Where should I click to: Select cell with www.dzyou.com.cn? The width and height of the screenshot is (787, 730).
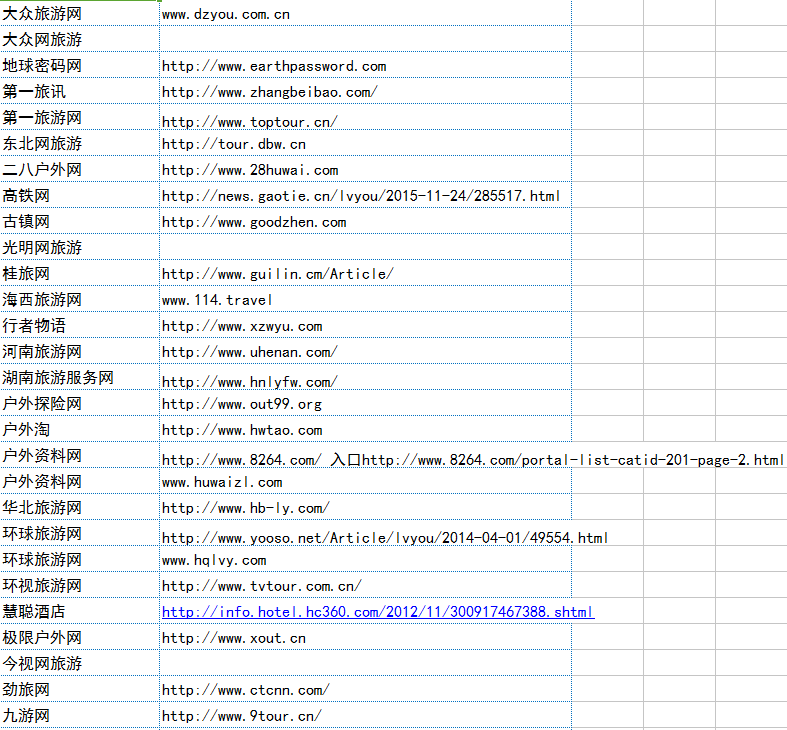(365, 13)
